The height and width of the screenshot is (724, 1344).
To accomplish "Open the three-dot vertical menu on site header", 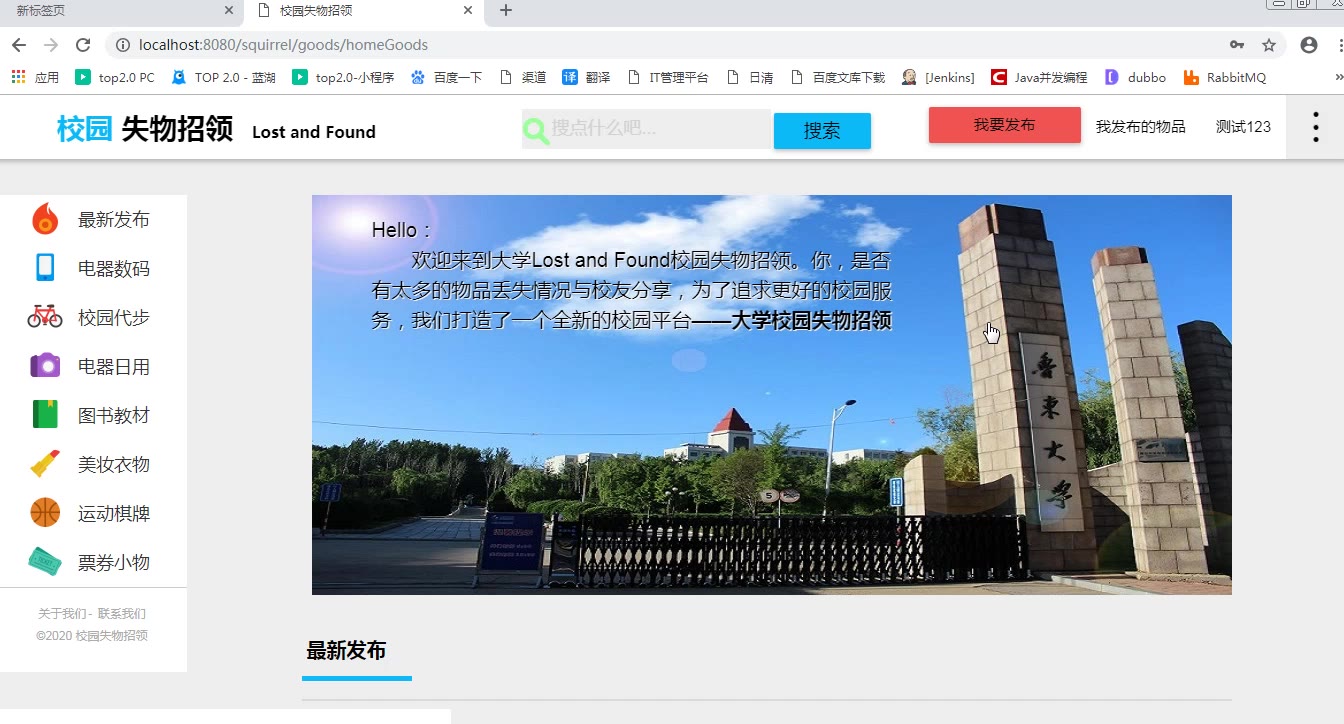I will (x=1315, y=127).
